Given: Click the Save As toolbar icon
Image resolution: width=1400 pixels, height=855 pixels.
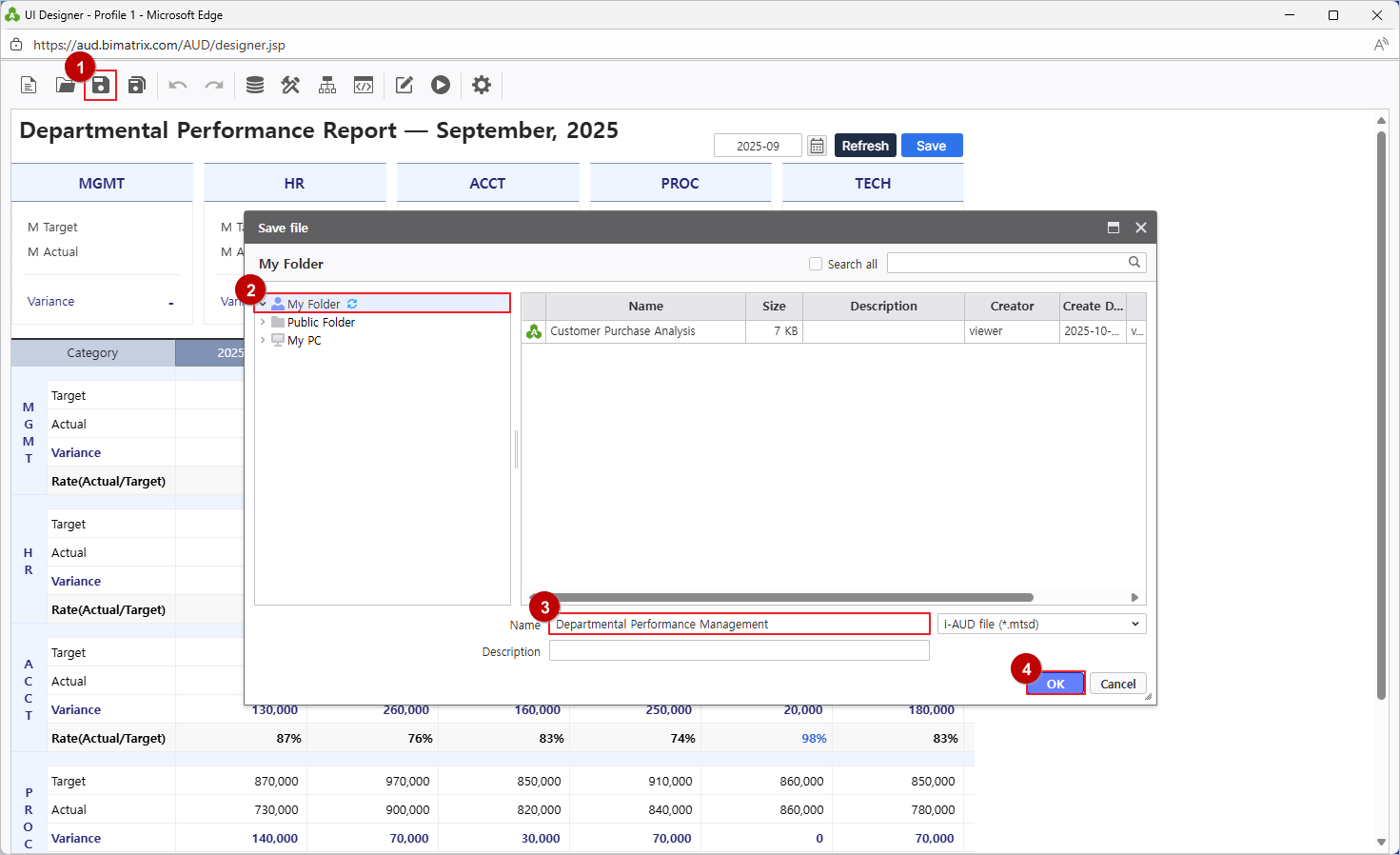Looking at the screenshot, I should [137, 86].
